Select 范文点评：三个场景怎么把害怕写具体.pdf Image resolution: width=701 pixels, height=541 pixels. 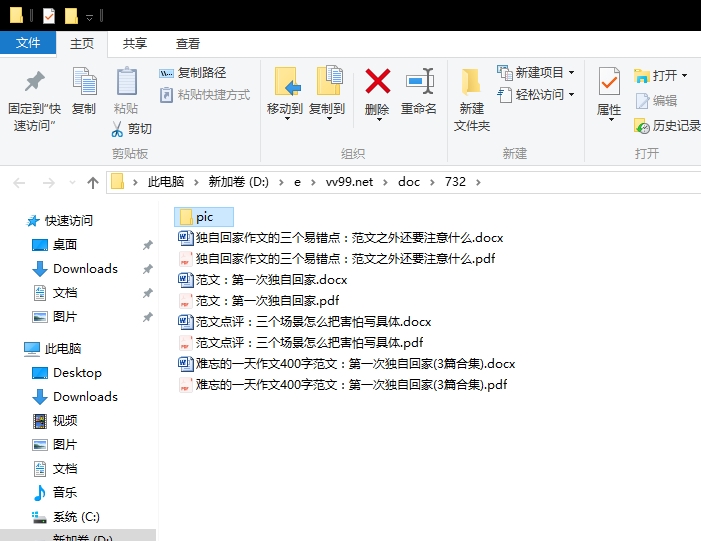point(301,342)
